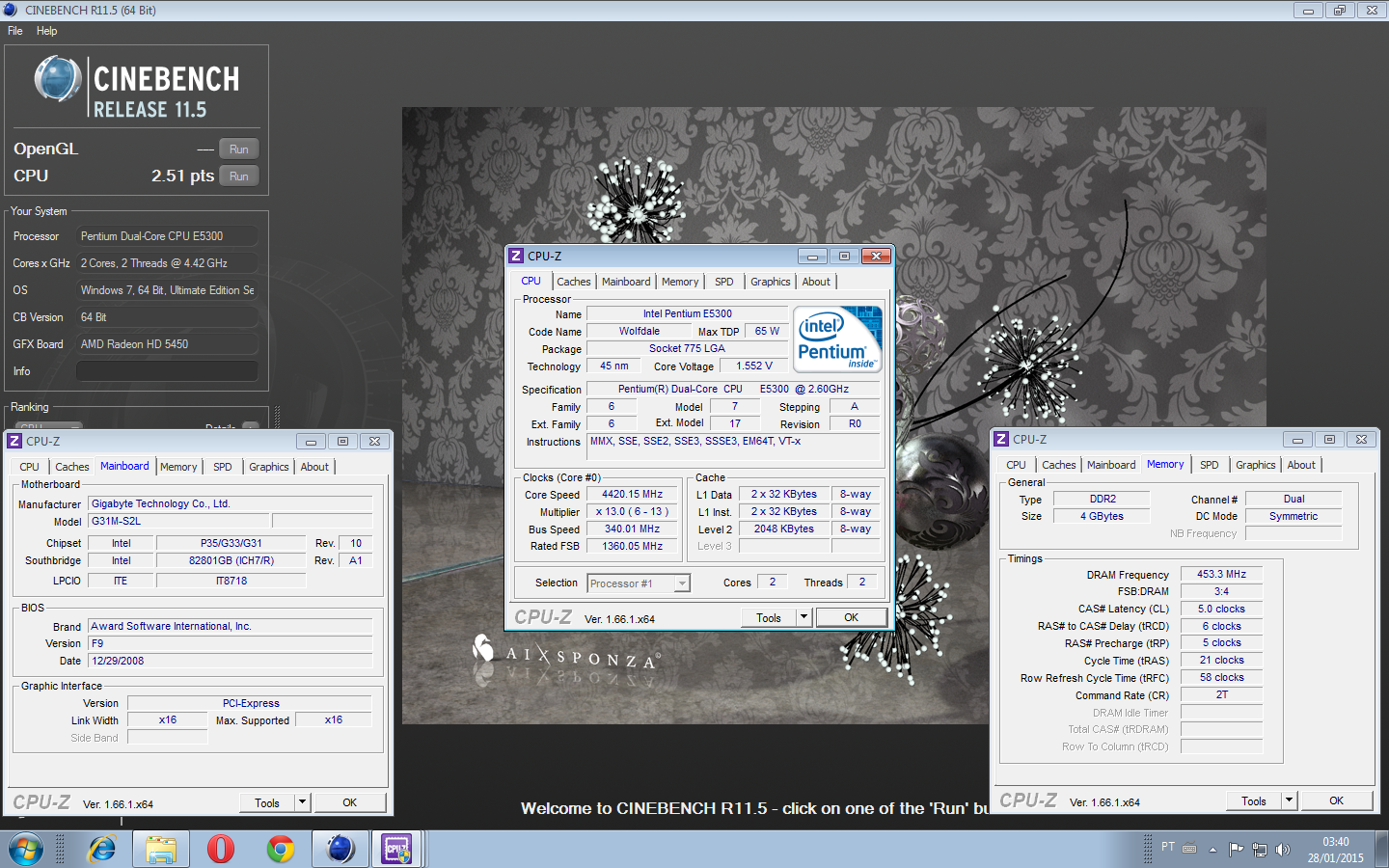
Task: Click OK in Memory CPU-Z window
Action: coord(1337,800)
